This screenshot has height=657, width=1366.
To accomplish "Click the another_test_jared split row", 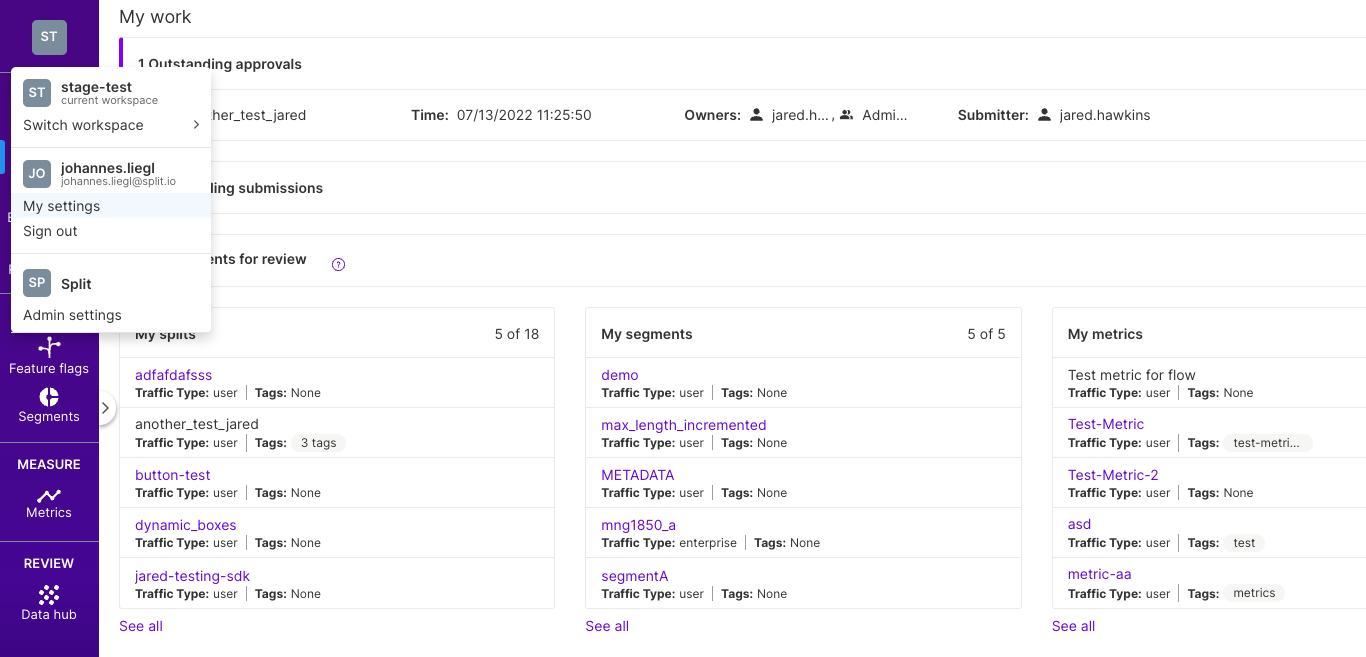I will tap(337, 433).
